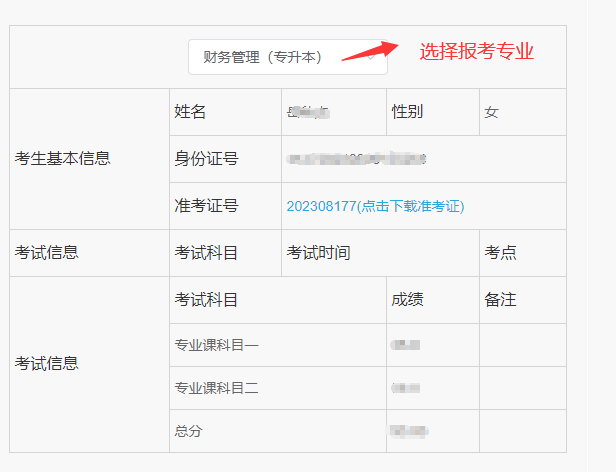Image resolution: width=616 pixels, height=472 pixels.
Task: Click the blurred name value
Action: tap(309, 112)
